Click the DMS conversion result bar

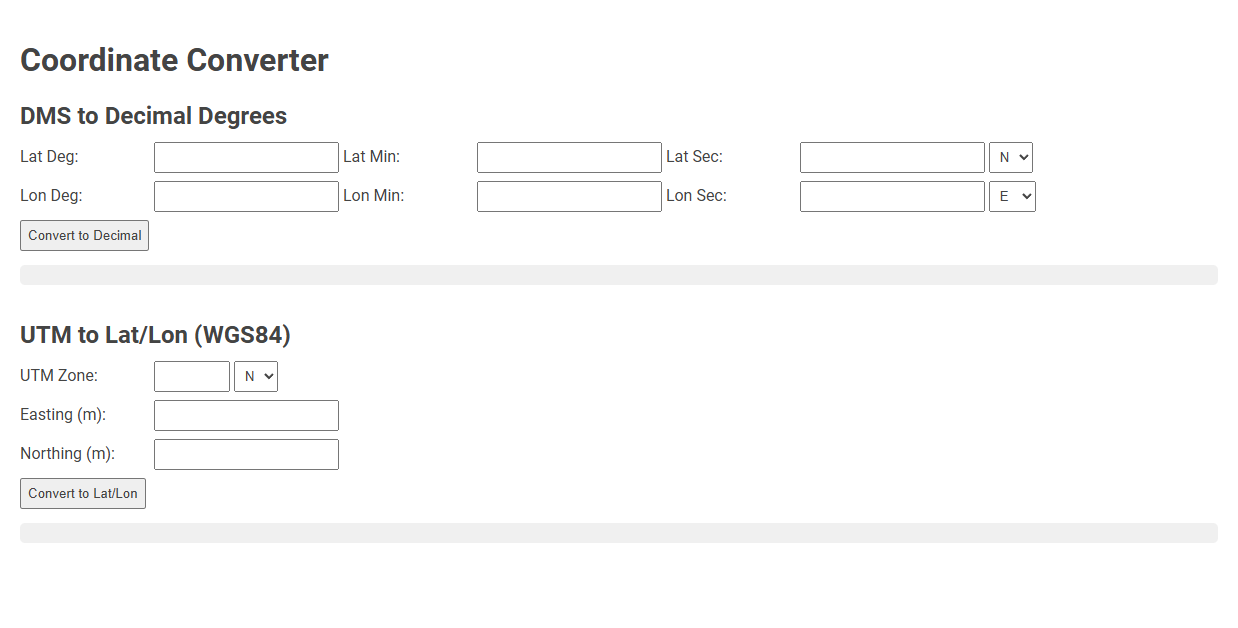point(618,274)
